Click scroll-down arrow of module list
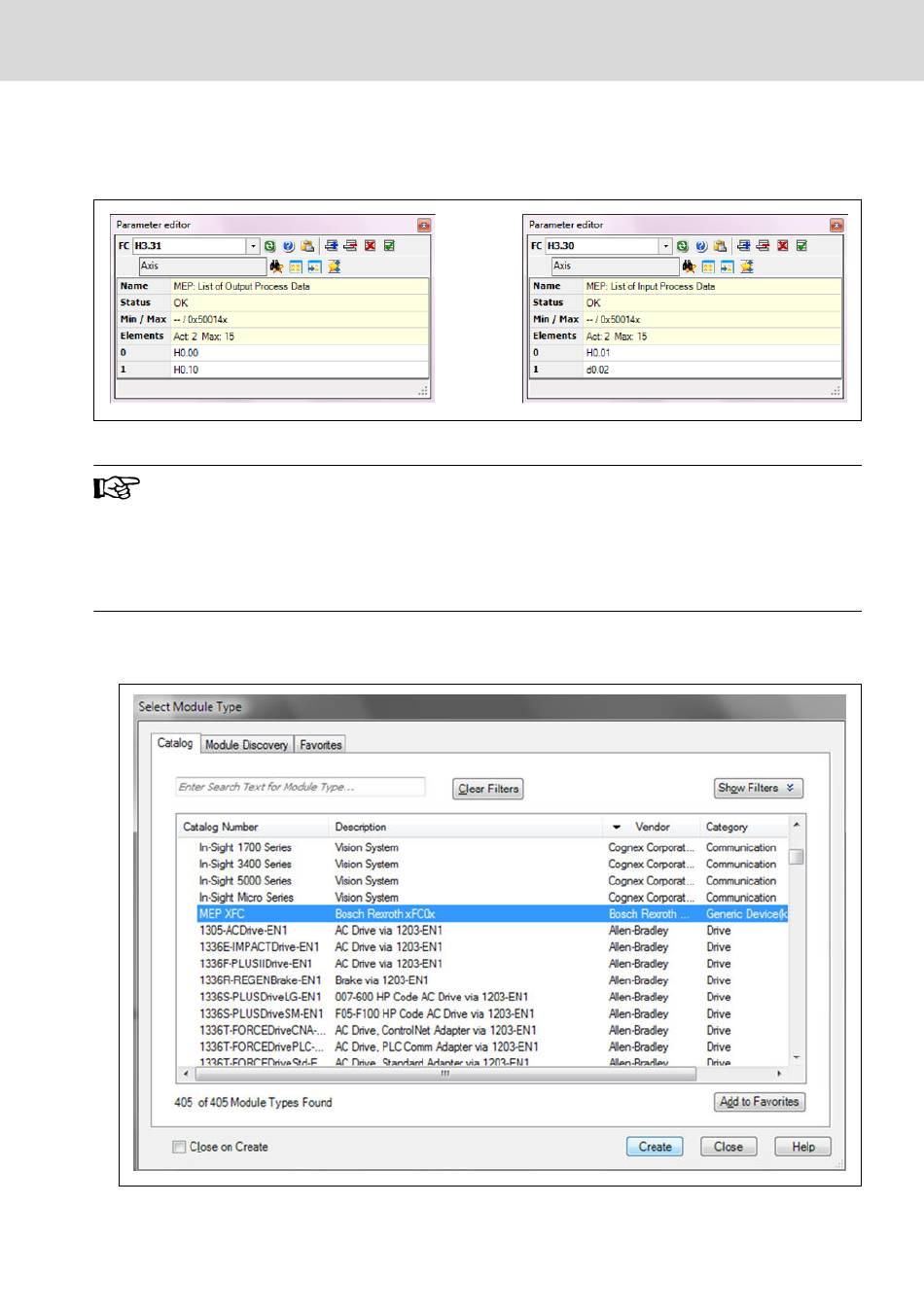924x1311 pixels. (797, 1057)
